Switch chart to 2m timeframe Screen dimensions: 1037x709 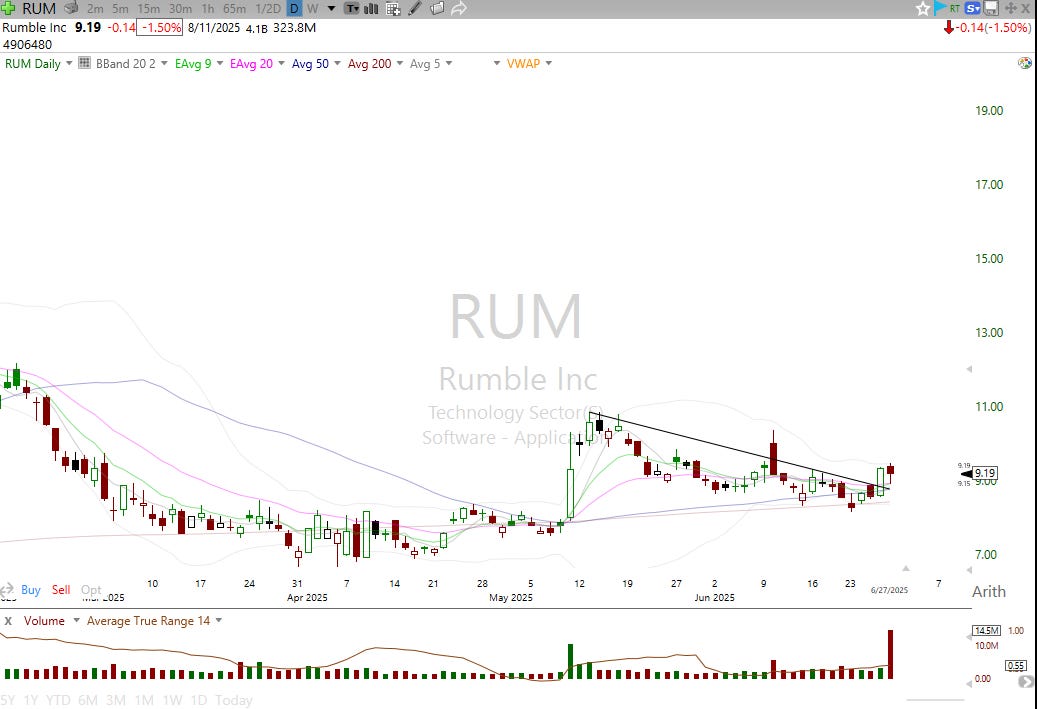click(x=95, y=9)
